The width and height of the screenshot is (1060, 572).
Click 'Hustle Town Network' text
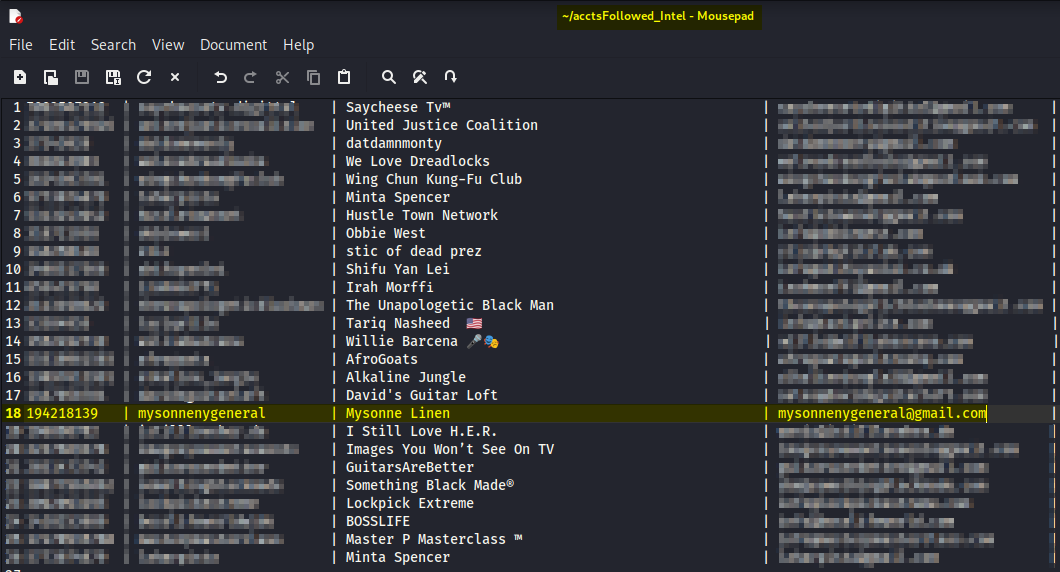point(422,215)
